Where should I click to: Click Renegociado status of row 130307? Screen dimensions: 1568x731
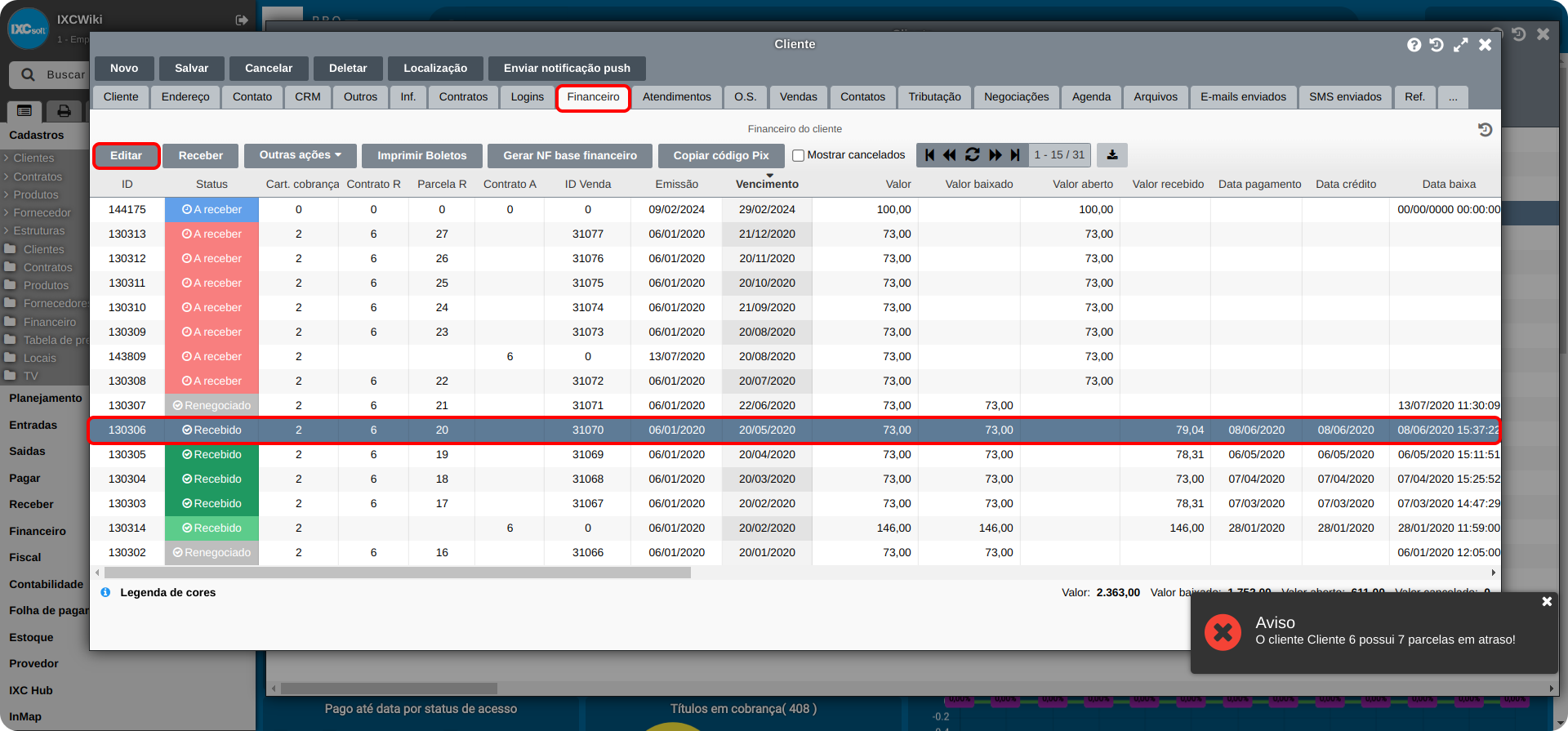212,405
